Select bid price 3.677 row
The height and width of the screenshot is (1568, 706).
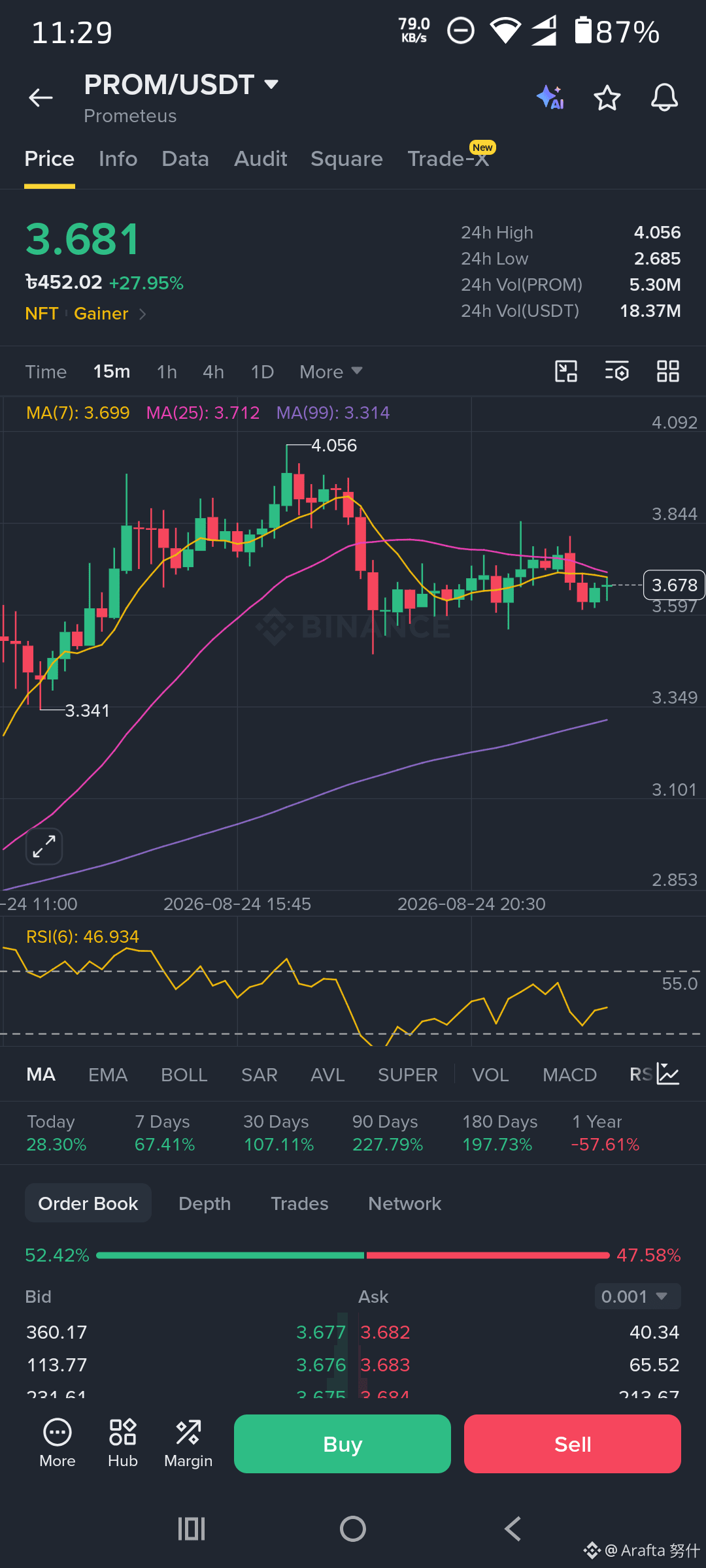pyautogui.click(x=186, y=1332)
